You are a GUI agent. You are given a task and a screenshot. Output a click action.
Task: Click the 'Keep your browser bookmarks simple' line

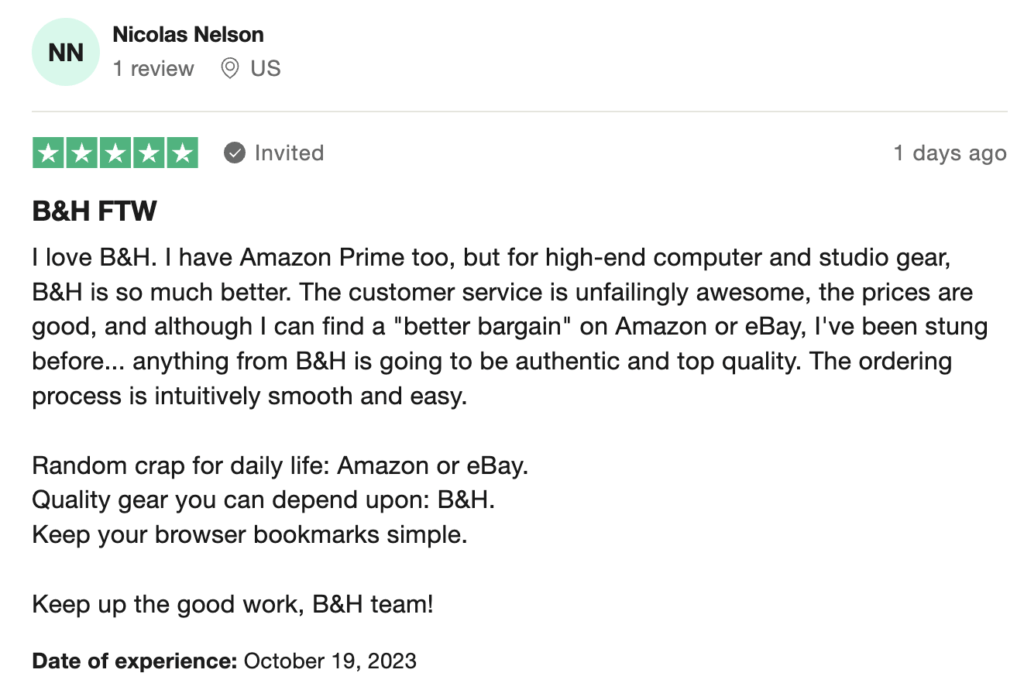click(249, 535)
